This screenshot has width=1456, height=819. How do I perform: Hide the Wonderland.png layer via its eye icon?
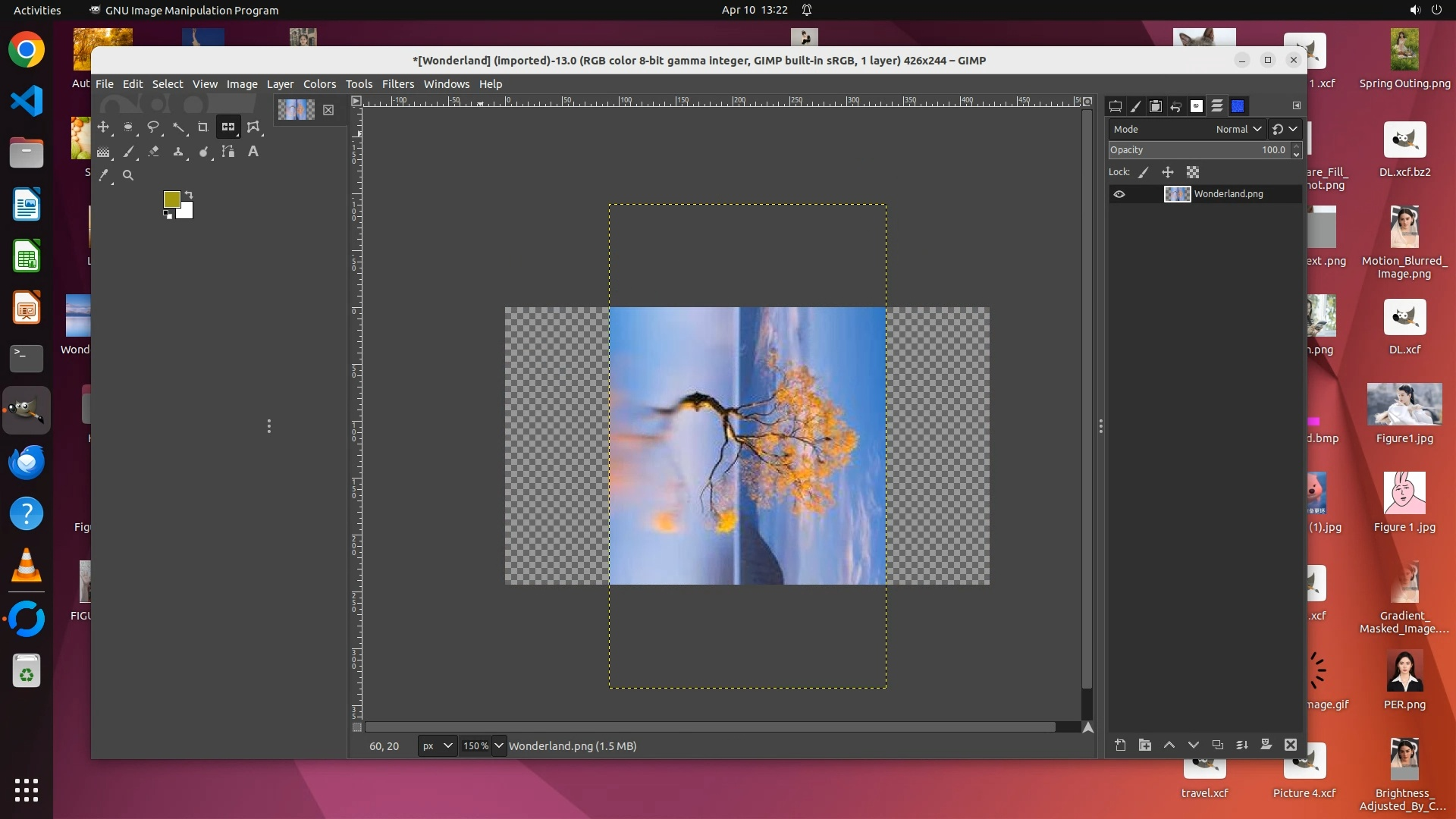pos(1119,194)
